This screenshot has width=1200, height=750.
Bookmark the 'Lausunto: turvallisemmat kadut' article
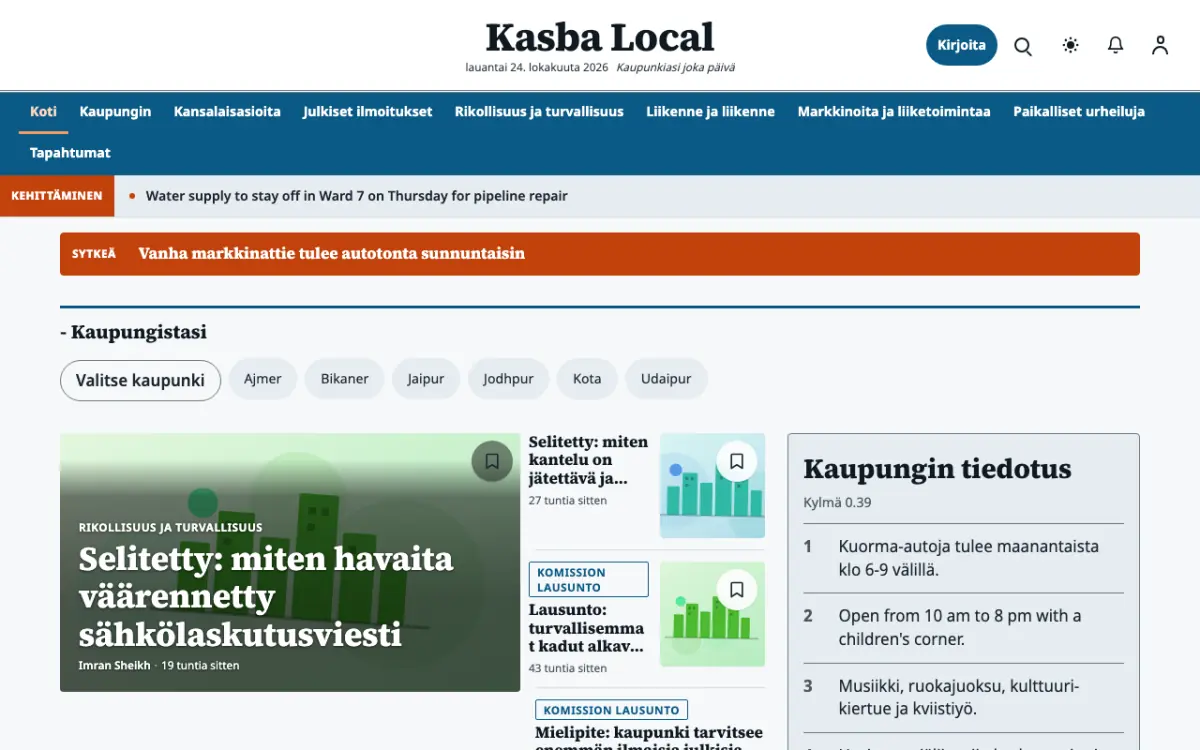pyautogui.click(x=737, y=590)
